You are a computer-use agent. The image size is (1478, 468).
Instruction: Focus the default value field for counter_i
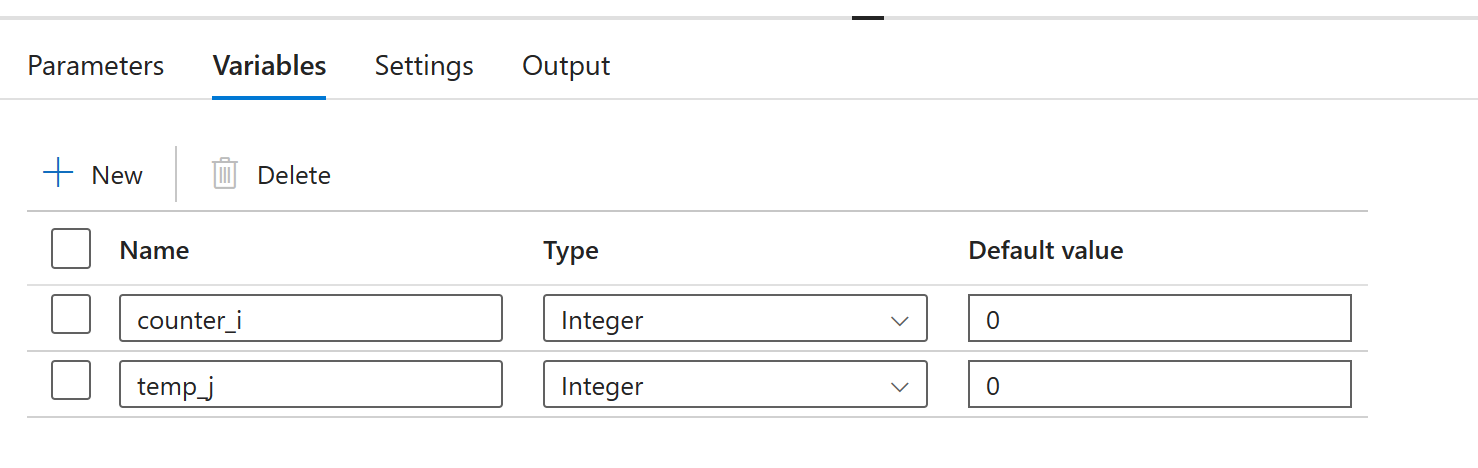(1160, 319)
